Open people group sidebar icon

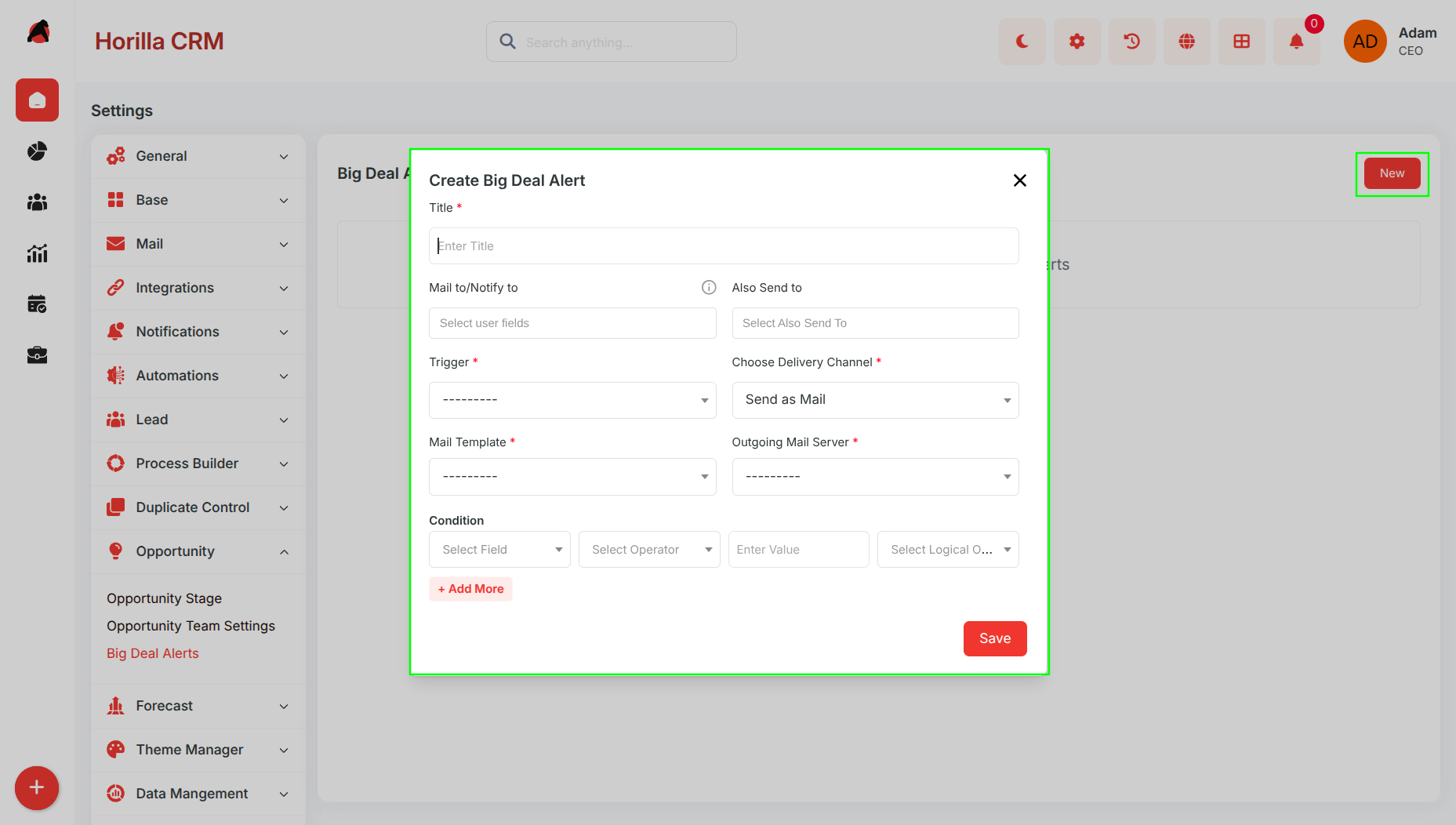[x=37, y=202]
